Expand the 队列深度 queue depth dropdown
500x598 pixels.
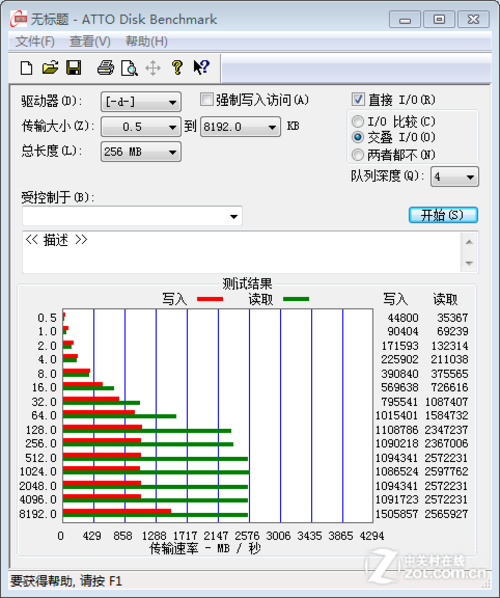pos(454,177)
